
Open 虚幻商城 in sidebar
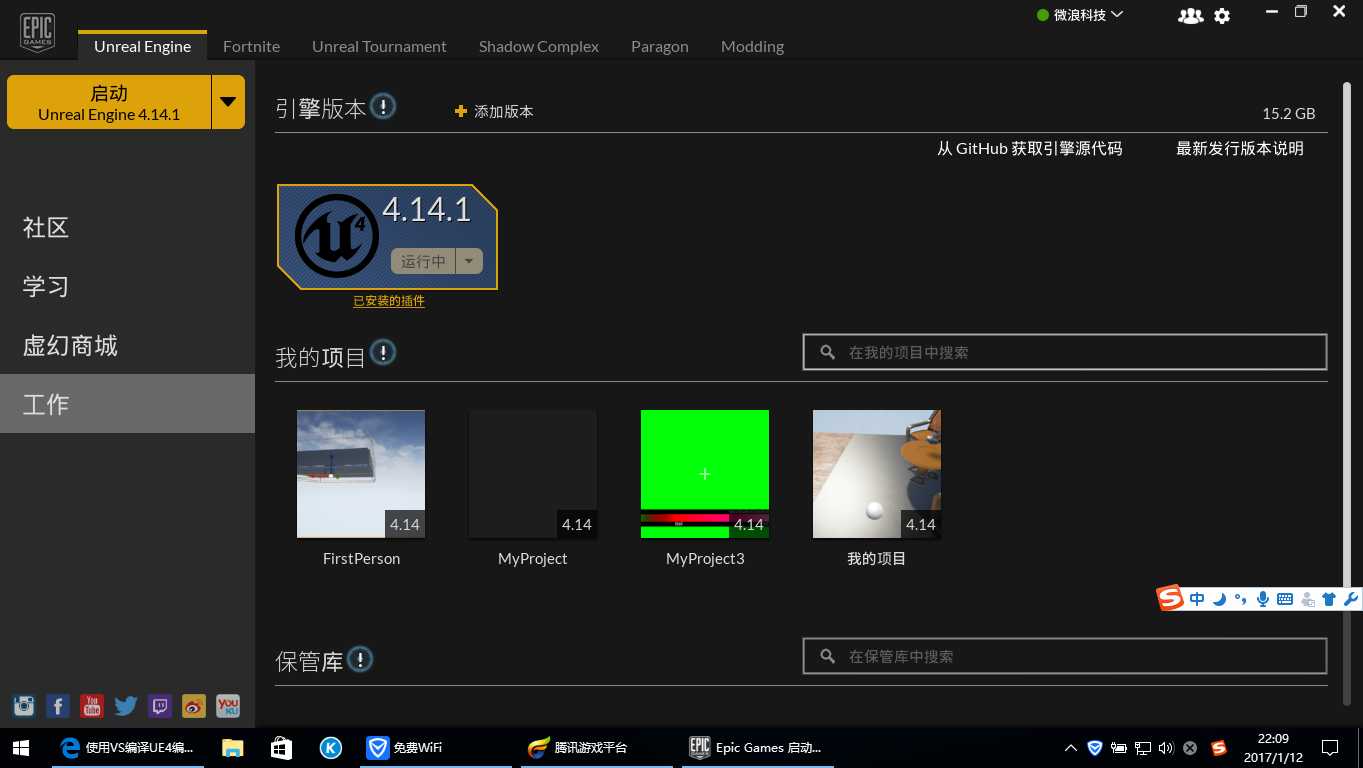point(127,345)
